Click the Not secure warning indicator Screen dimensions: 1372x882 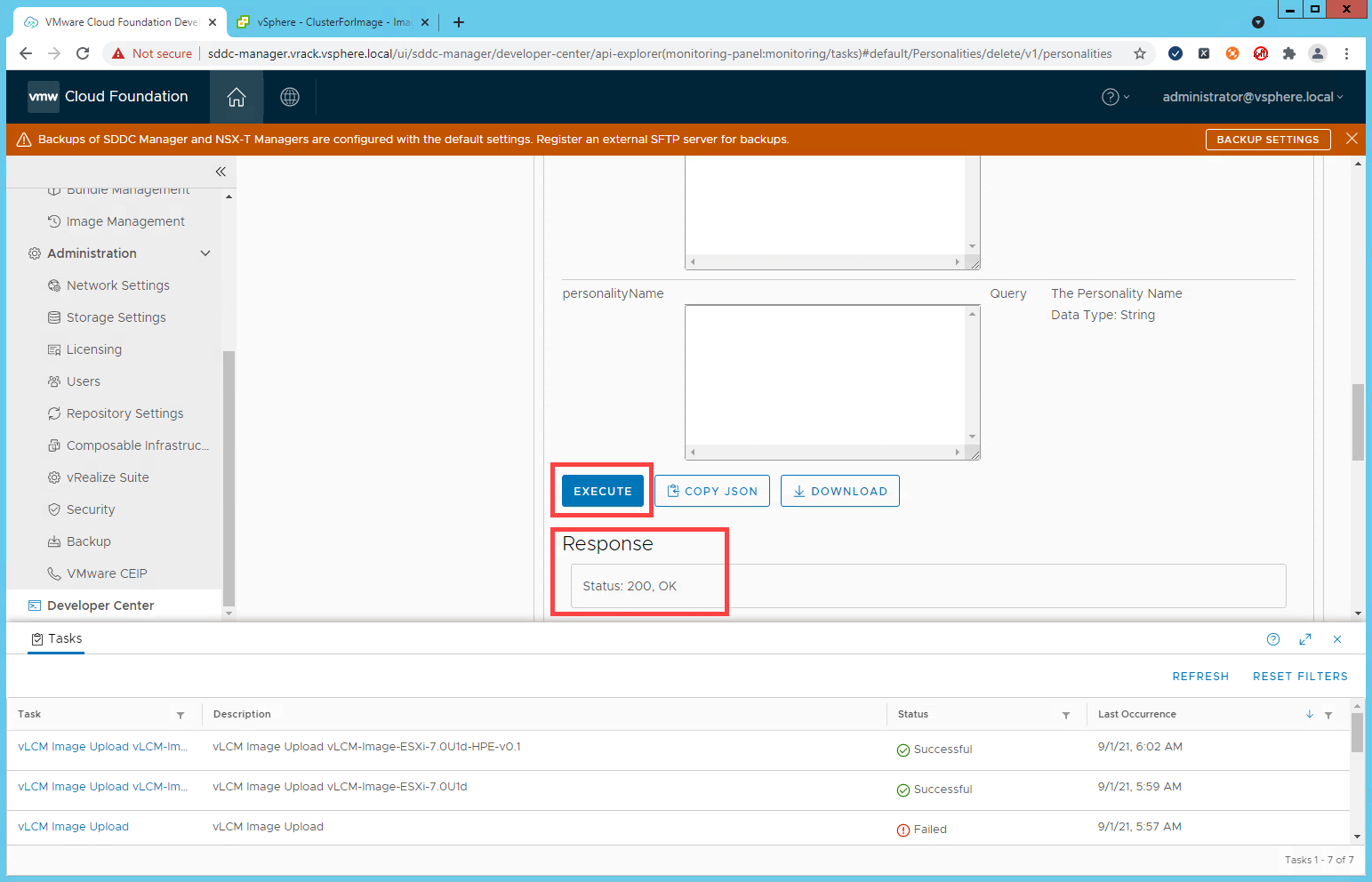152,53
